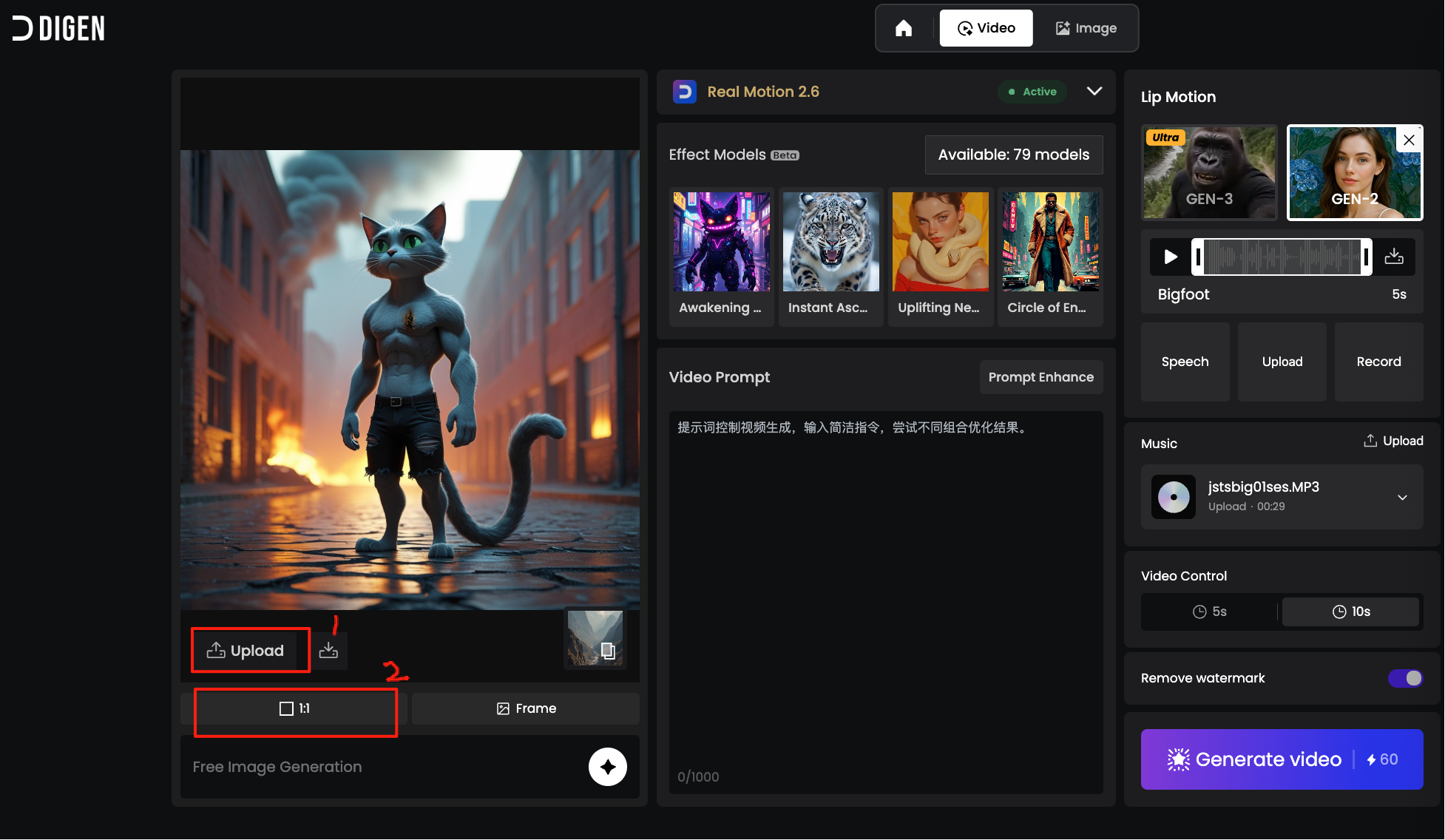
Task: Go to the Home icon tab
Action: (904, 28)
